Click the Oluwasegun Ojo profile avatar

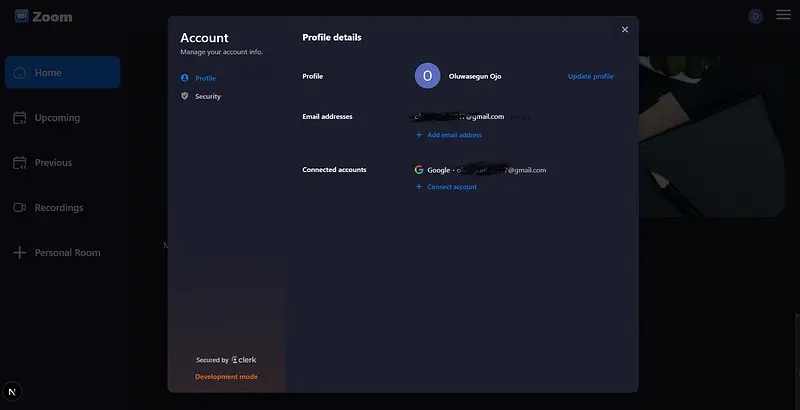[x=427, y=76]
